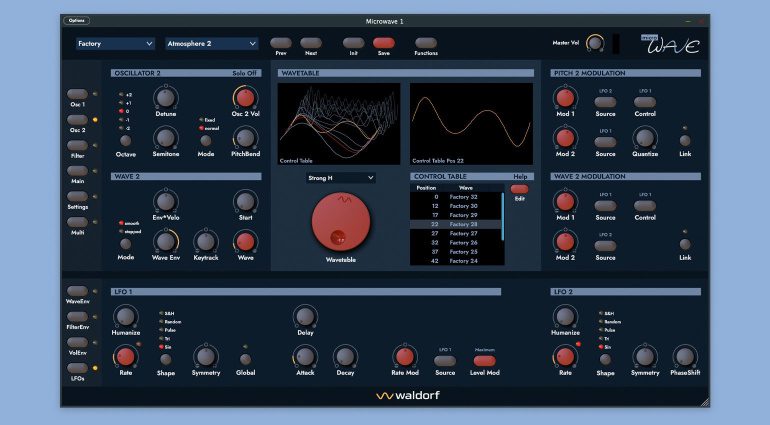This screenshot has height=425, width=770.
Task: Click the PitchBend knob
Action: point(246,138)
